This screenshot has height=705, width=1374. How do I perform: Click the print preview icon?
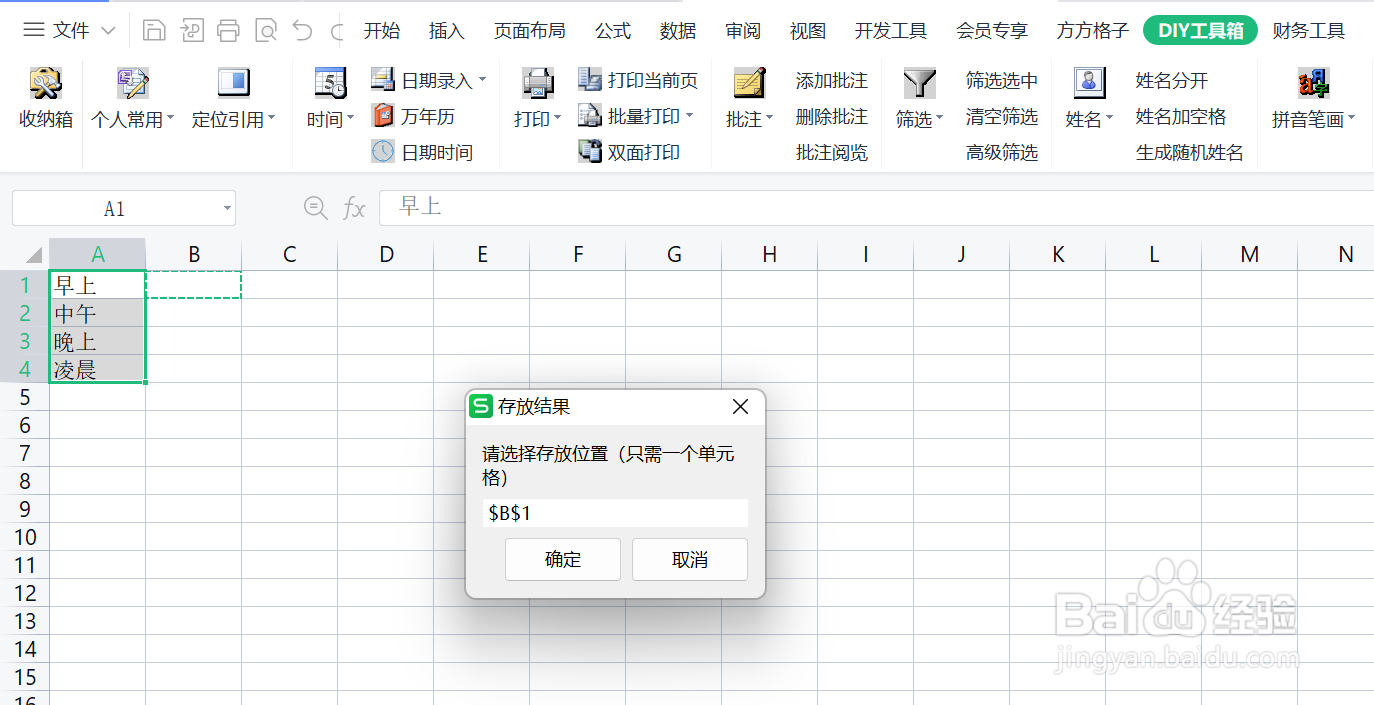[x=265, y=31]
